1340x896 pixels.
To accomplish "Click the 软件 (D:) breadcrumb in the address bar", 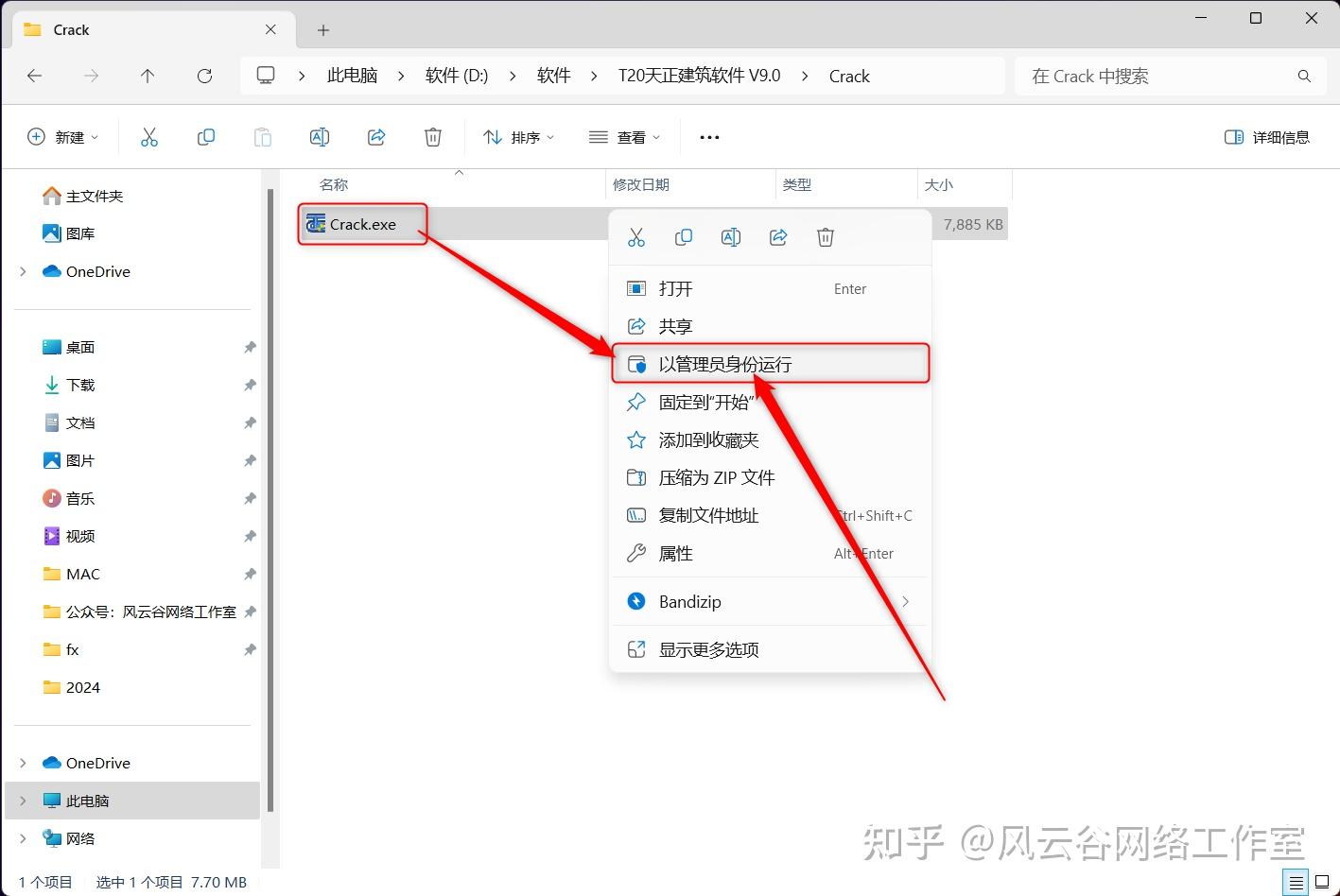I will [x=457, y=76].
